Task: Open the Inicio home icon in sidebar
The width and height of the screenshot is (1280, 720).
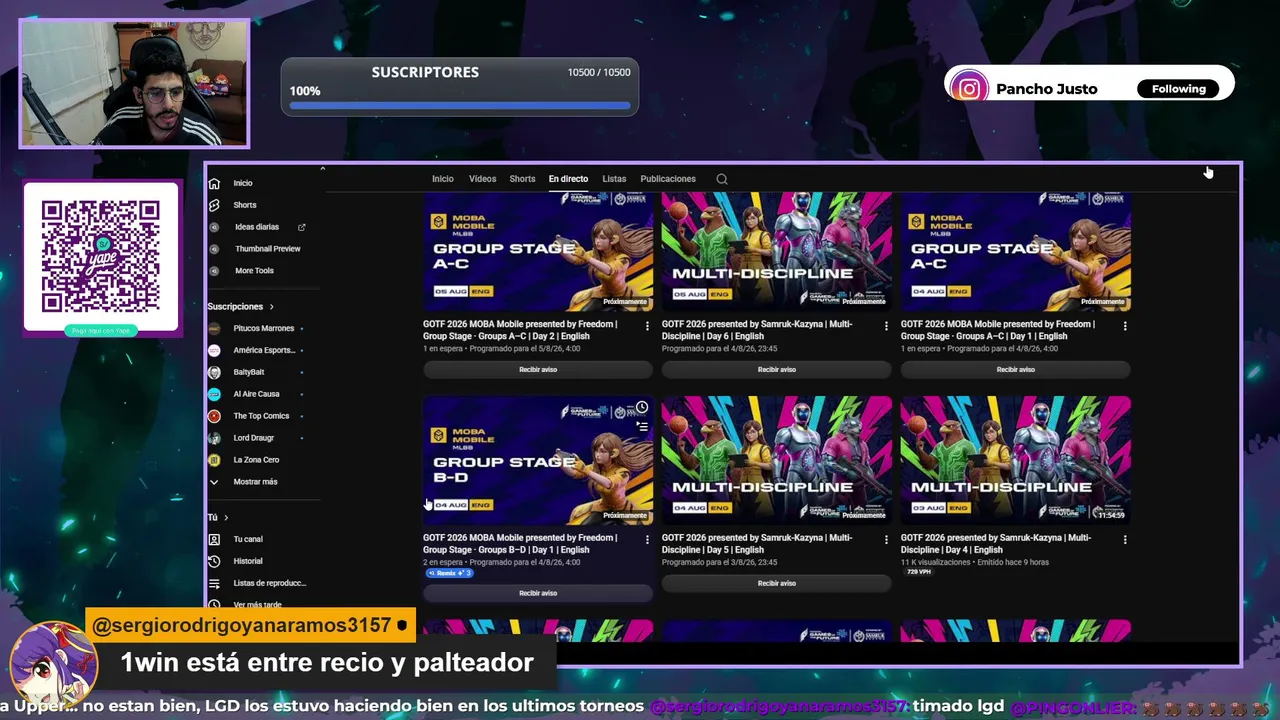Action: [x=214, y=183]
